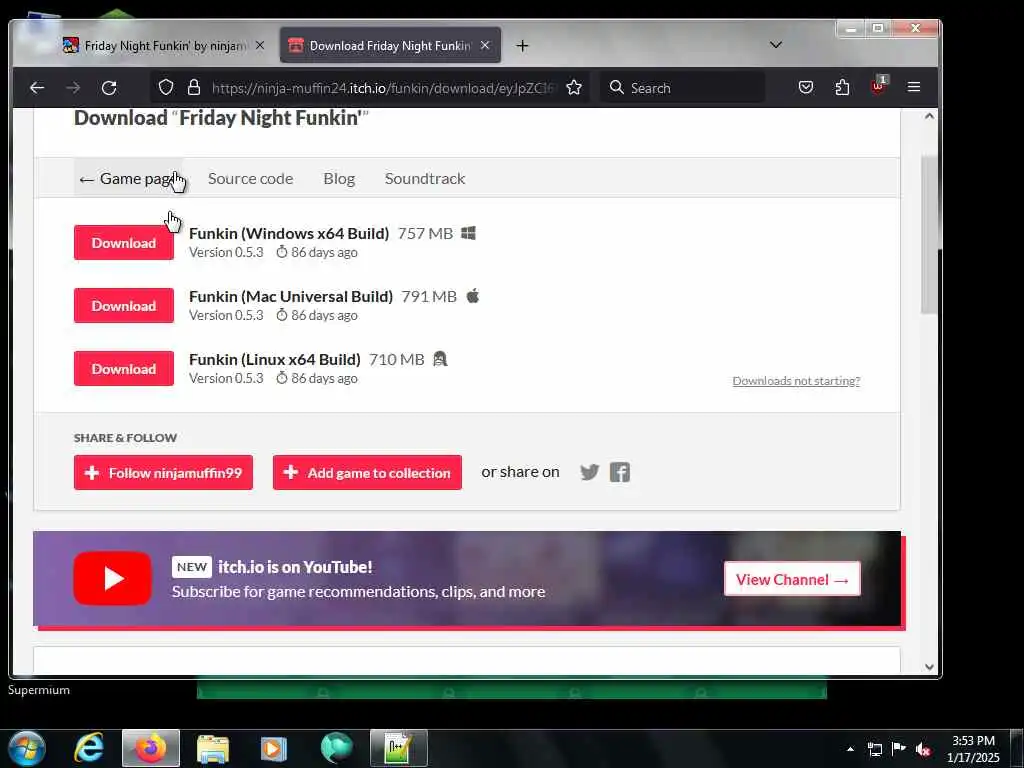Click the scrollbar down arrow

coord(929,667)
